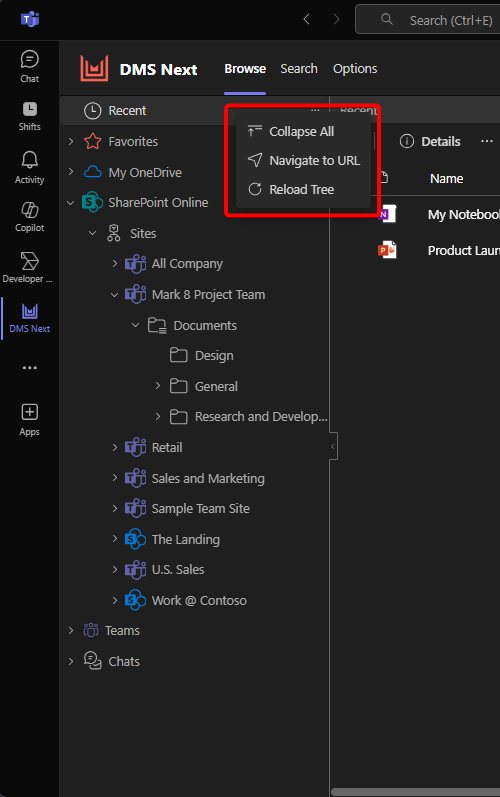Expand the Chats node
The image size is (500, 797).
(x=71, y=661)
